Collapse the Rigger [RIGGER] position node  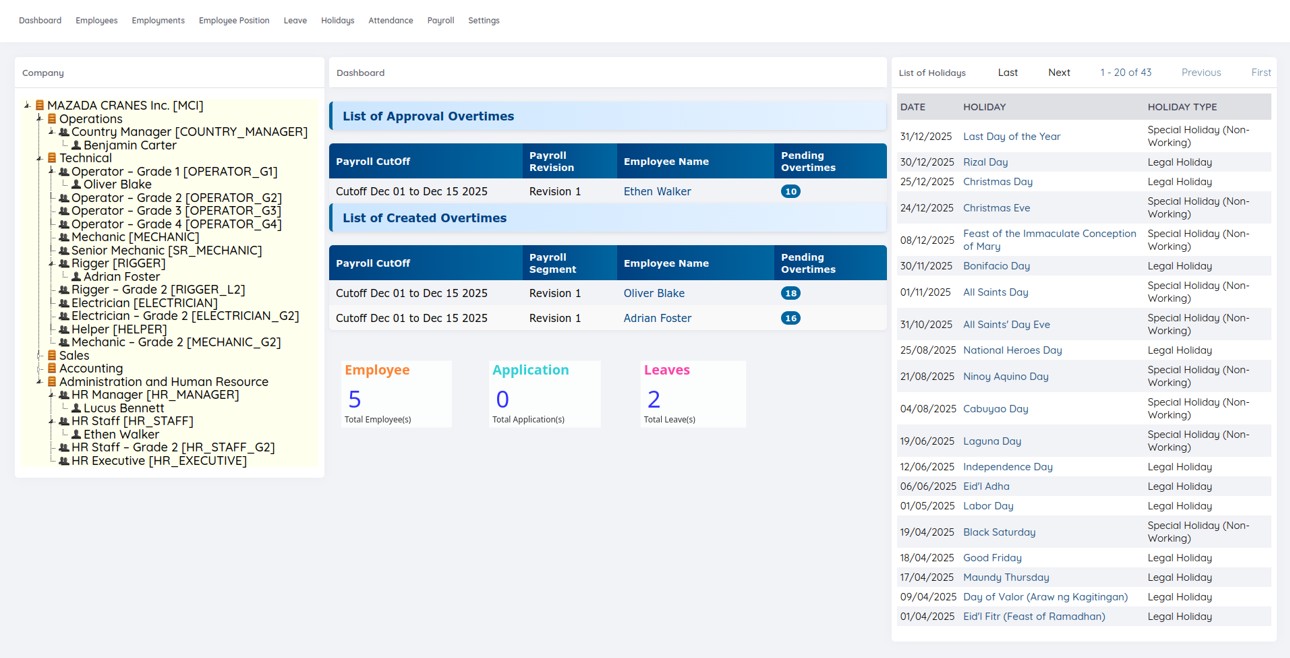click(x=51, y=264)
